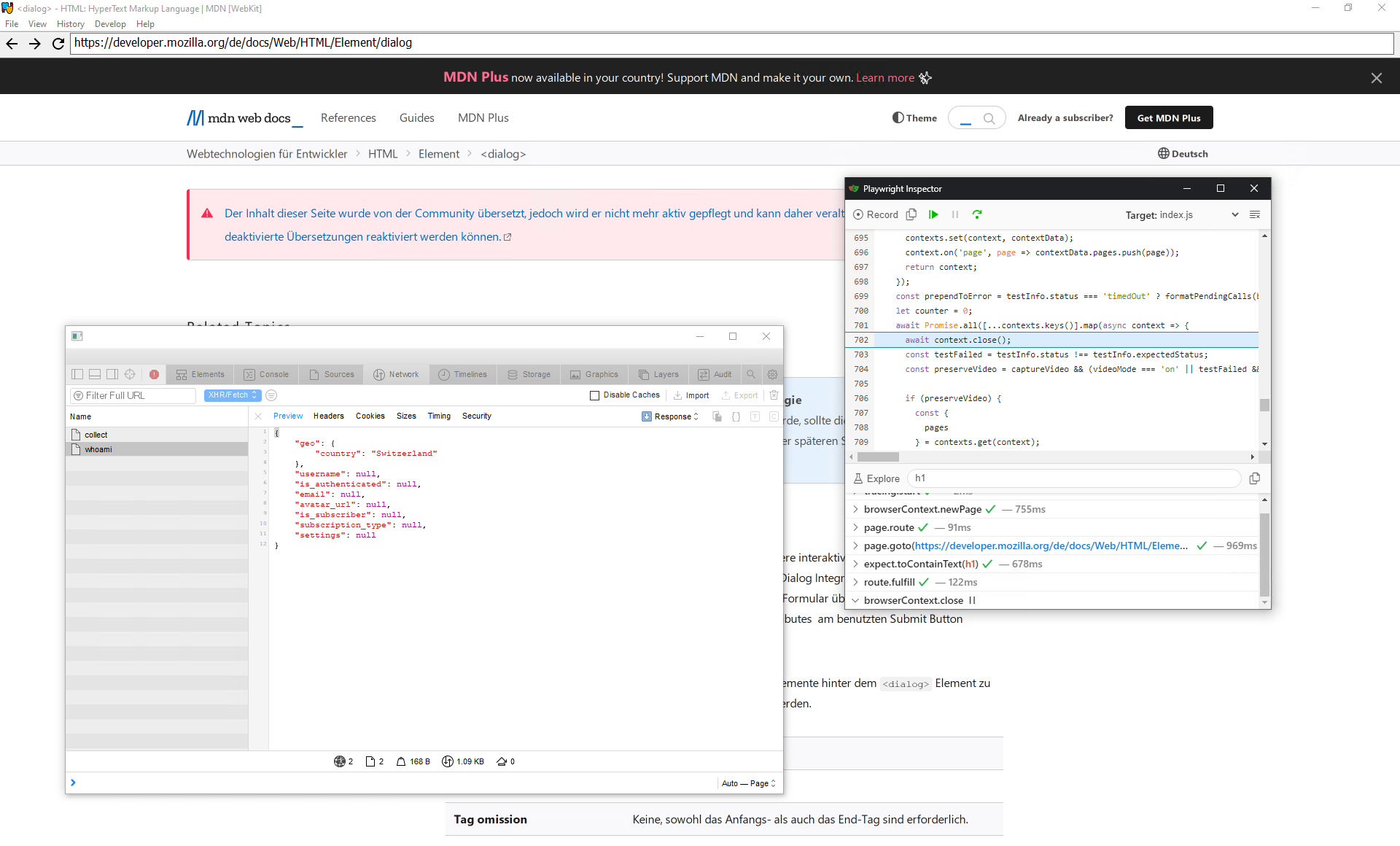The image size is (1400, 846).
Task: Switch to the Cookies tab in Network panel
Action: coord(370,416)
